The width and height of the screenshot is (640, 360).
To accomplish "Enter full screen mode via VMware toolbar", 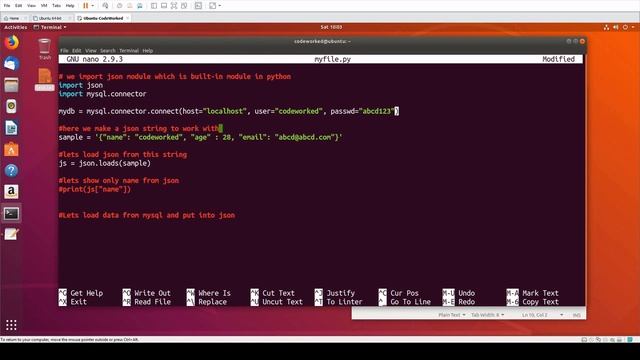I will (174, 6).
